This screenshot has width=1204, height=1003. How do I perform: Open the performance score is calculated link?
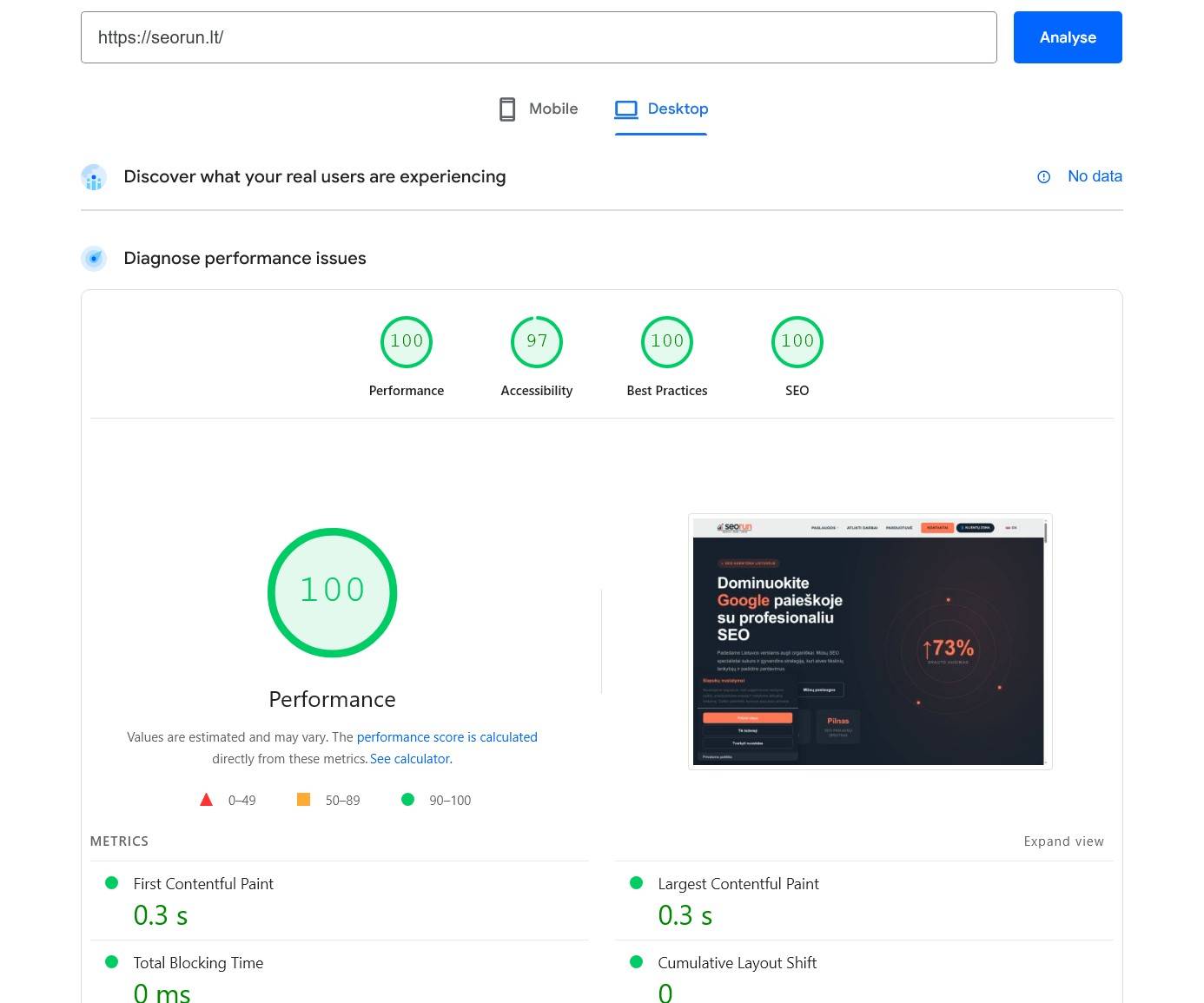click(x=447, y=736)
